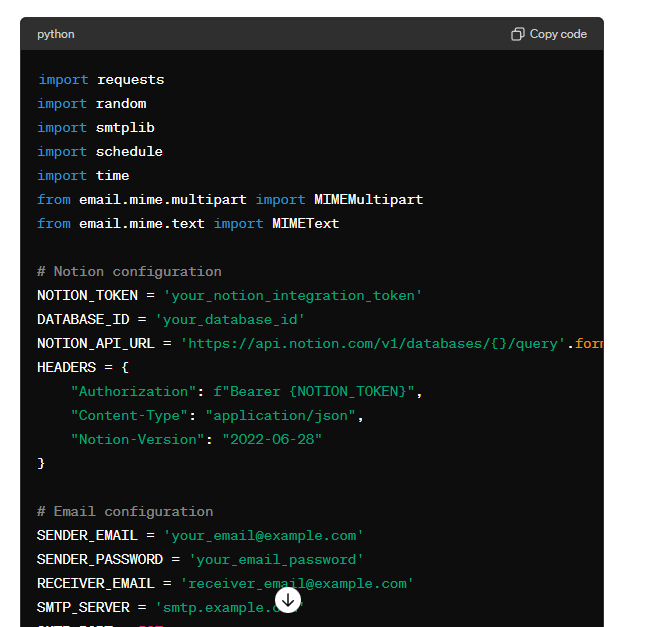669x627 pixels.
Task: Click the 'receiver_email@example.com' string
Action: [x=297, y=583]
